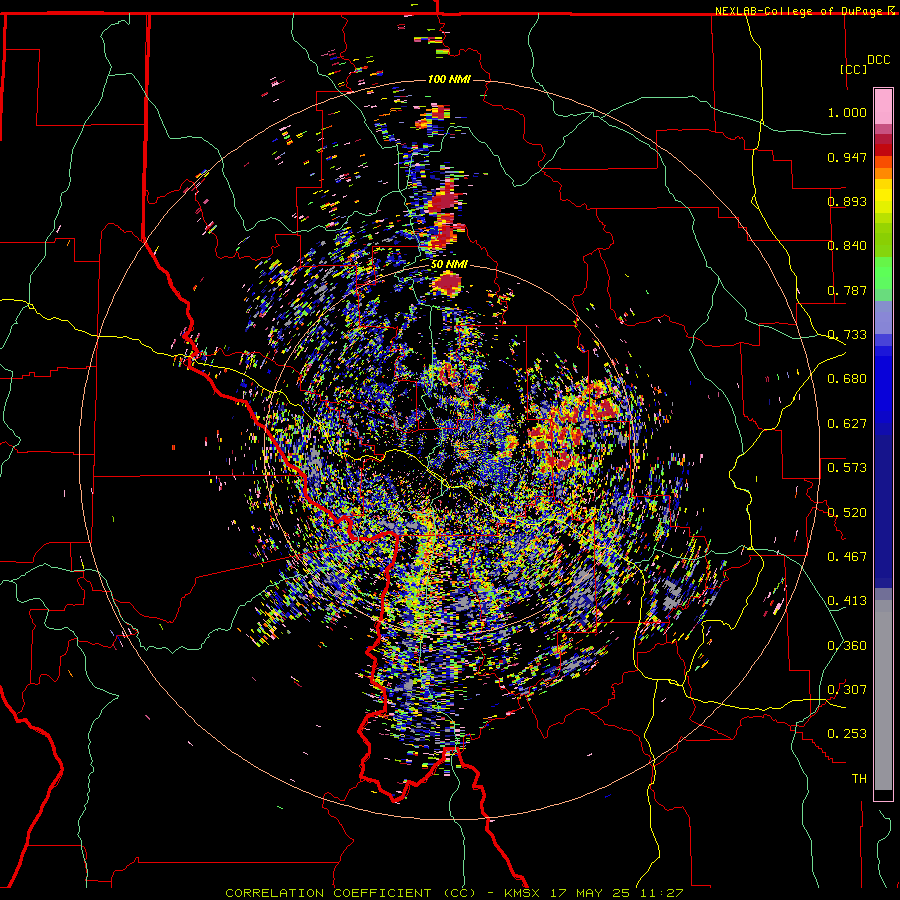This screenshot has width=900, height=900.
Task: Select the 0.253 legend value
Action: click(x=847, y=734)
